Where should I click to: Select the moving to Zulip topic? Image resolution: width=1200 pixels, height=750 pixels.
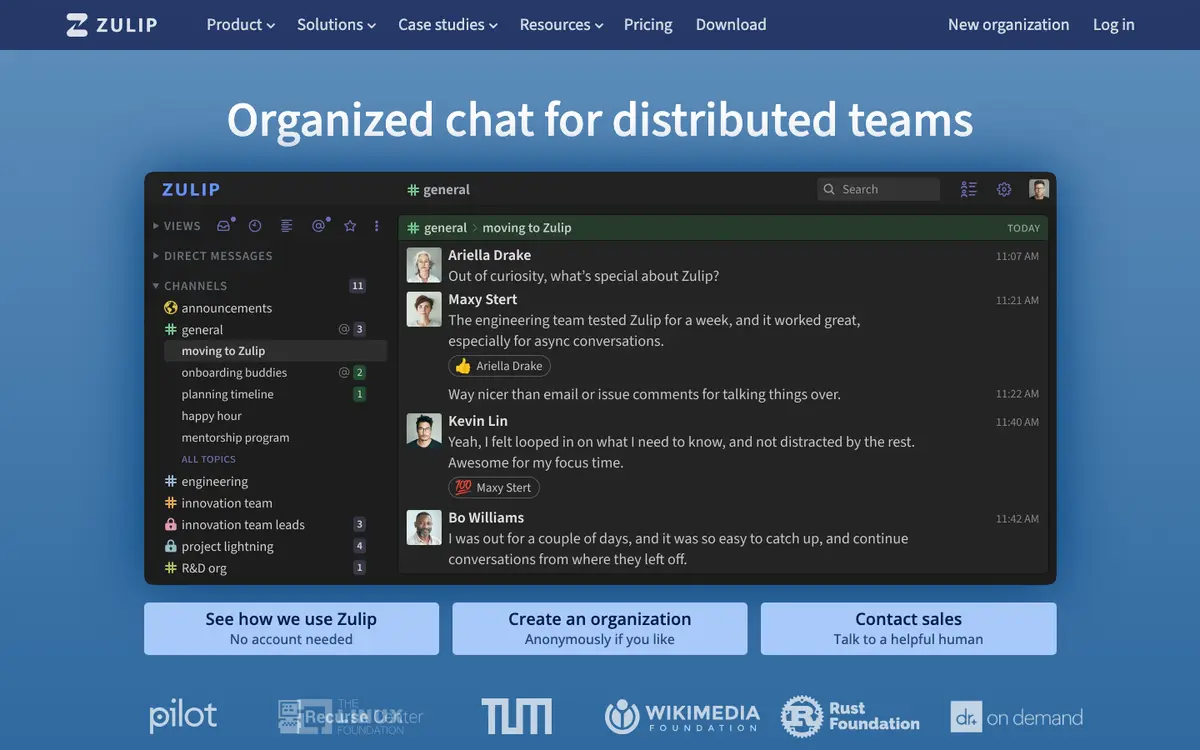click(275, 351)
